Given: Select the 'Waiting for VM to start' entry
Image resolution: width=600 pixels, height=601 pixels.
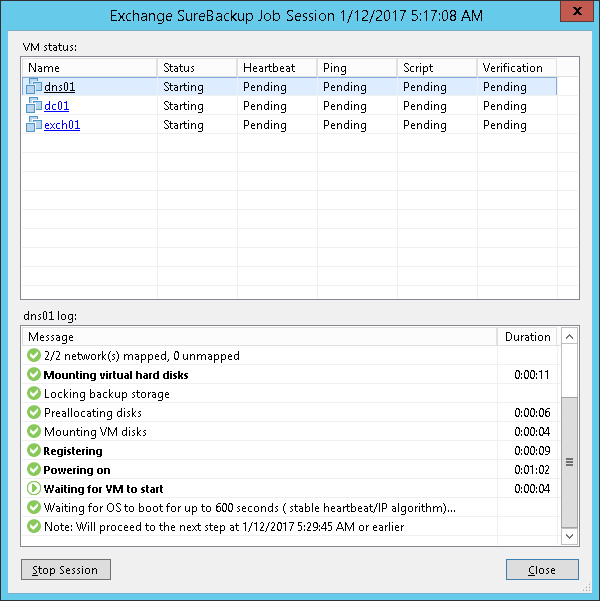Looking at the screenshot, I should coord(289,489).
